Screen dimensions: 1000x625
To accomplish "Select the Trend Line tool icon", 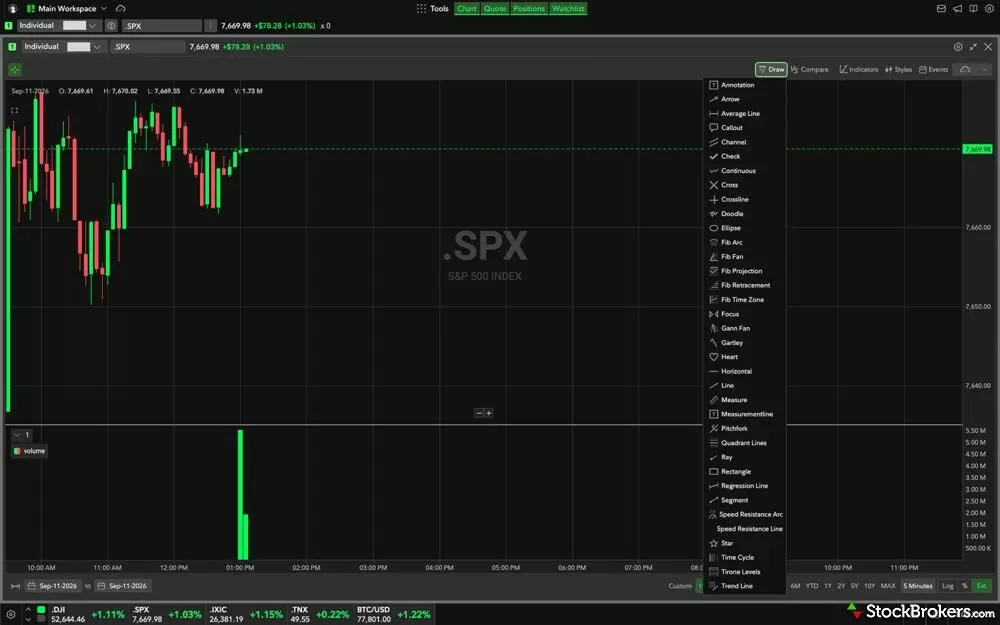I will pyautogui.click(x=714, y=586).
